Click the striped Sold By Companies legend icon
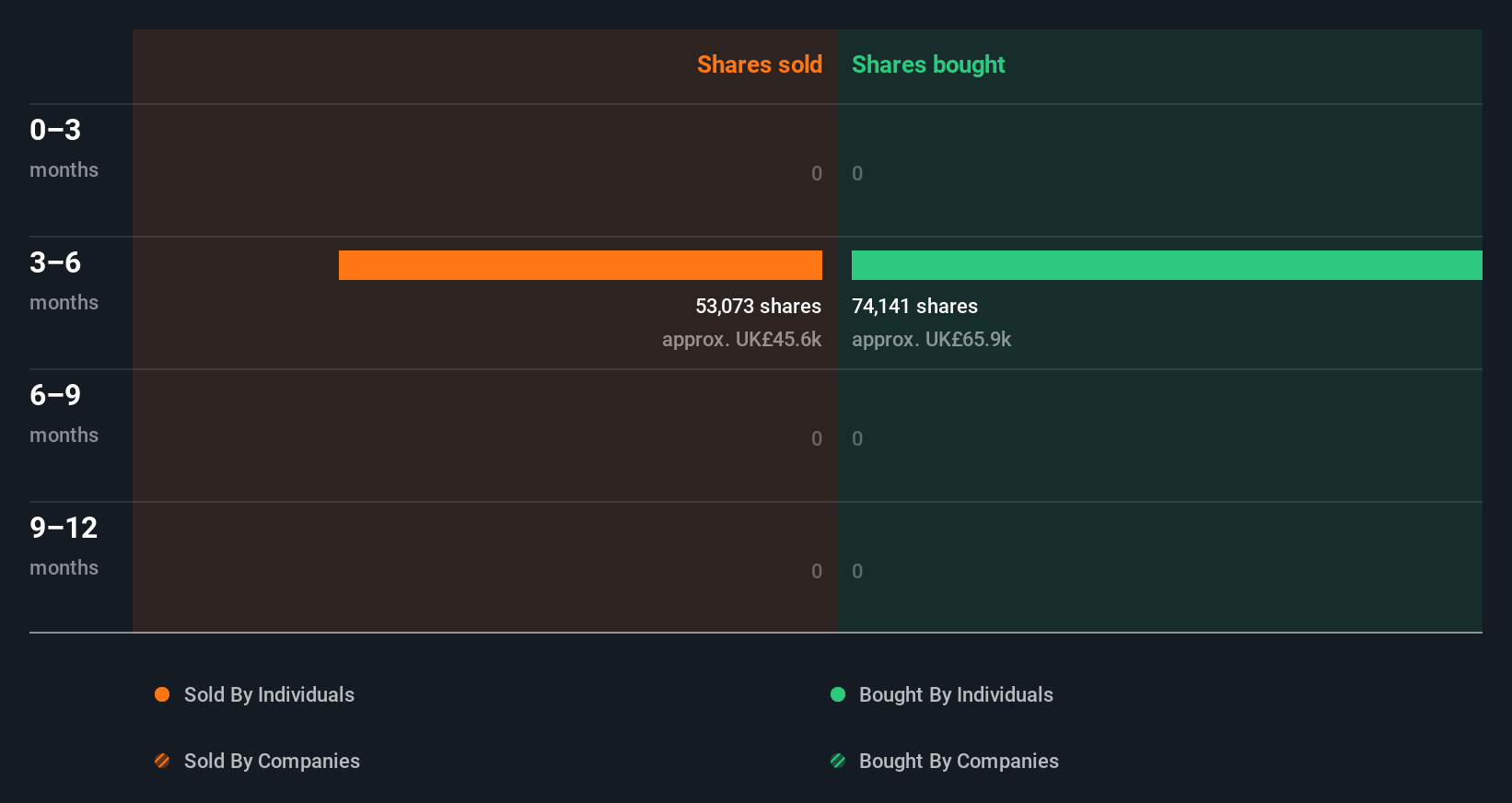The image size is (1512, 803). 162,761
